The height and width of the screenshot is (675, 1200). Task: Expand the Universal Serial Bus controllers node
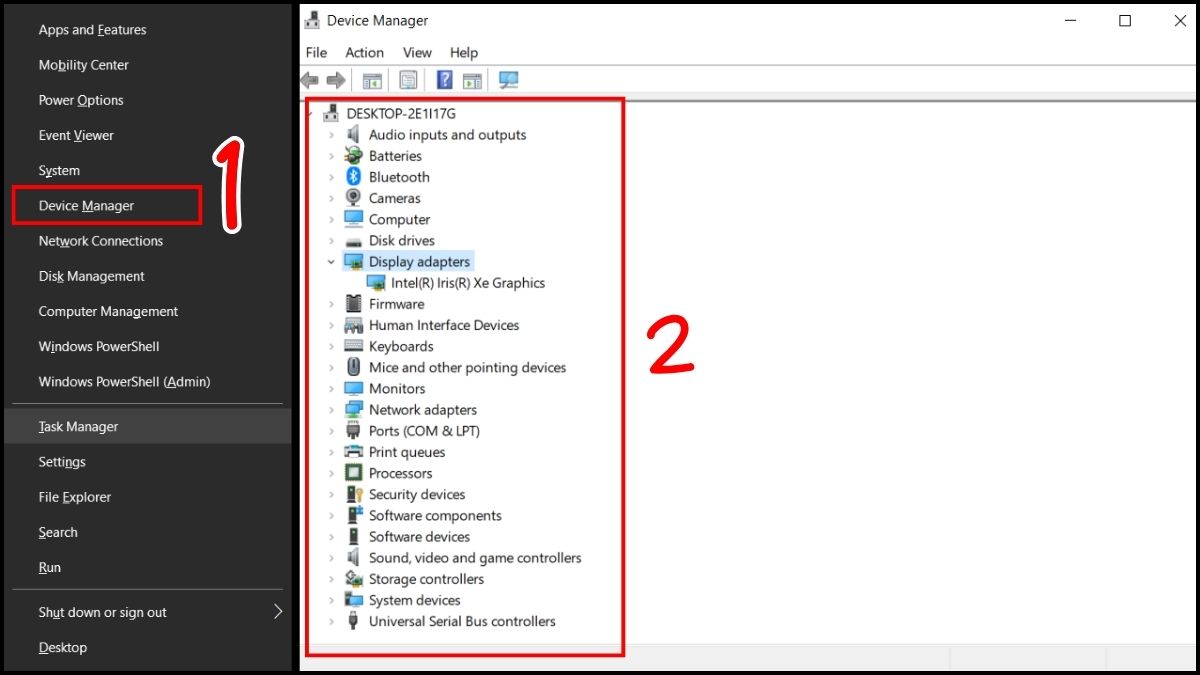point(331,621)
